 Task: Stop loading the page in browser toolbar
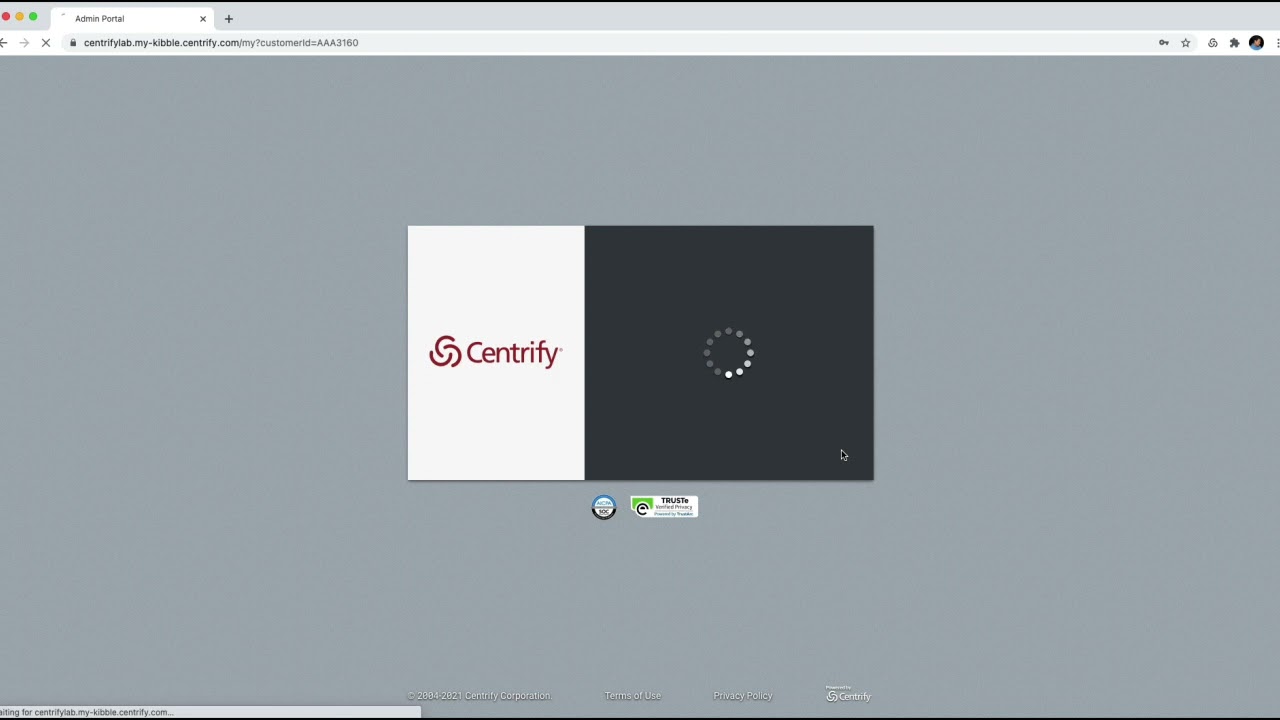coord(45,43)
